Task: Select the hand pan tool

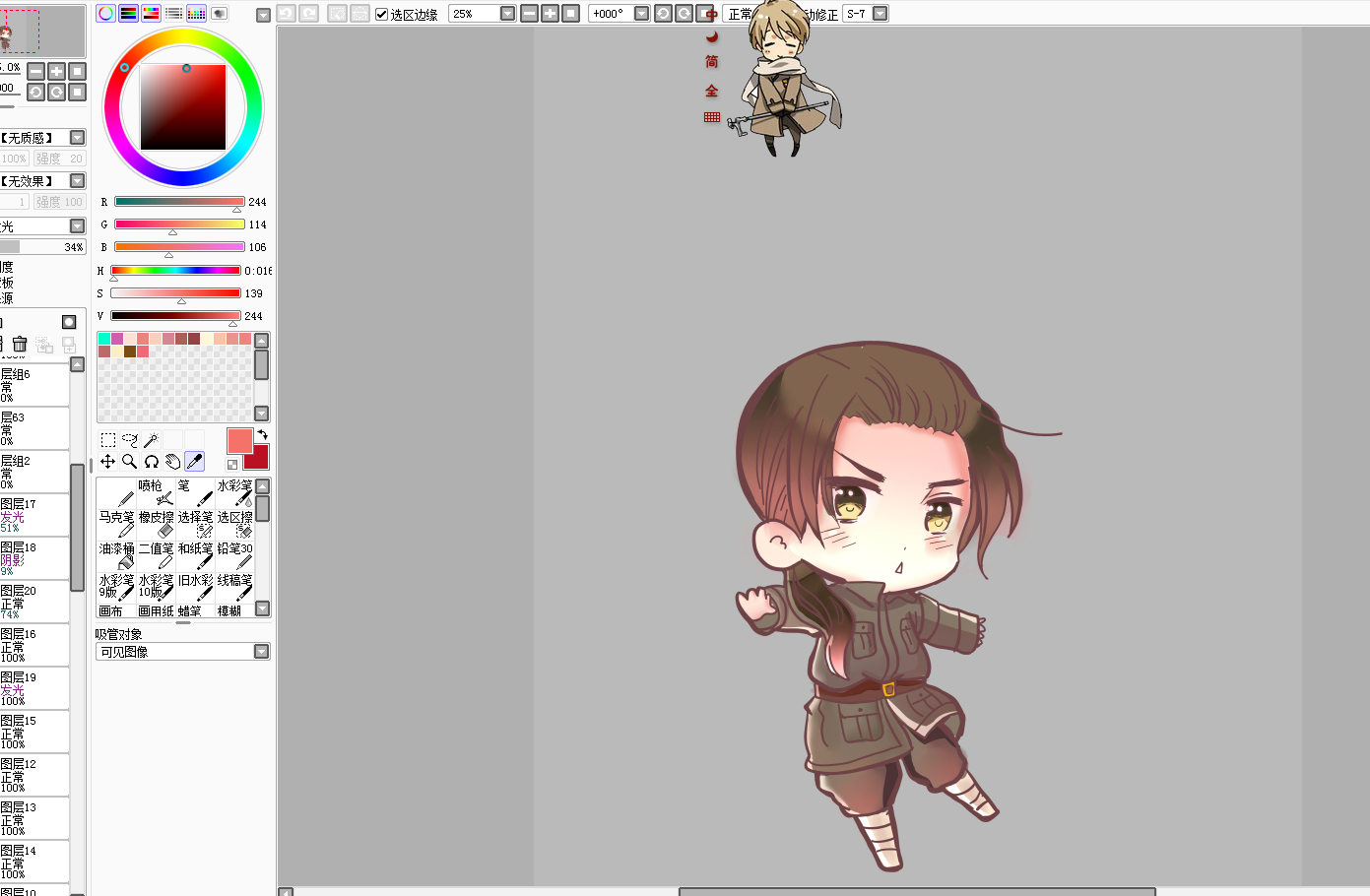Action: 173,461
